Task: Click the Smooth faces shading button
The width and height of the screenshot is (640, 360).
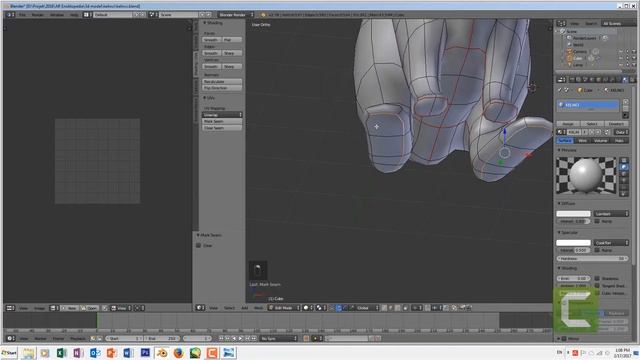Action: (x=211, y=40)
